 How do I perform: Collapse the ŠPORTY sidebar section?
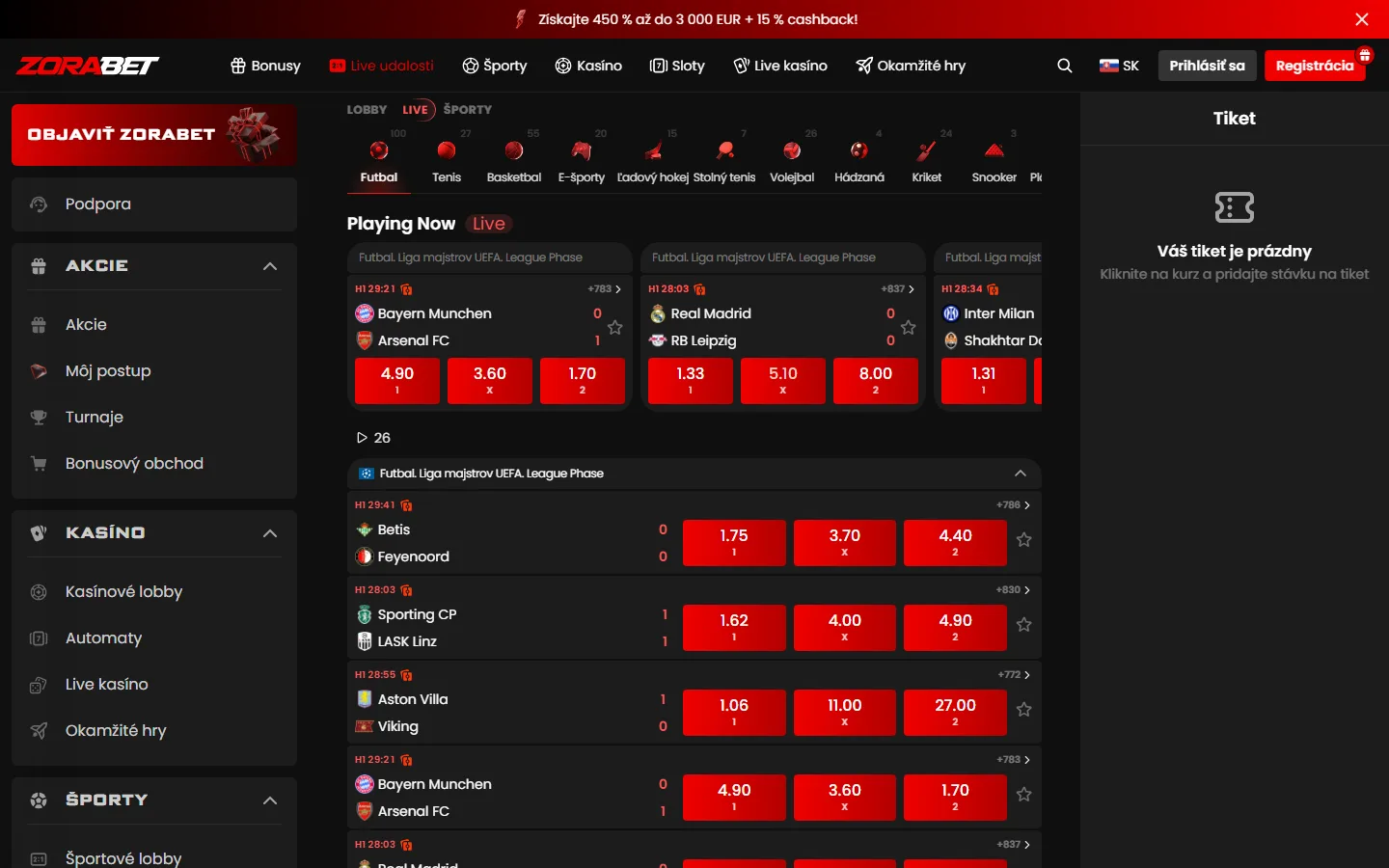point(270,800)
